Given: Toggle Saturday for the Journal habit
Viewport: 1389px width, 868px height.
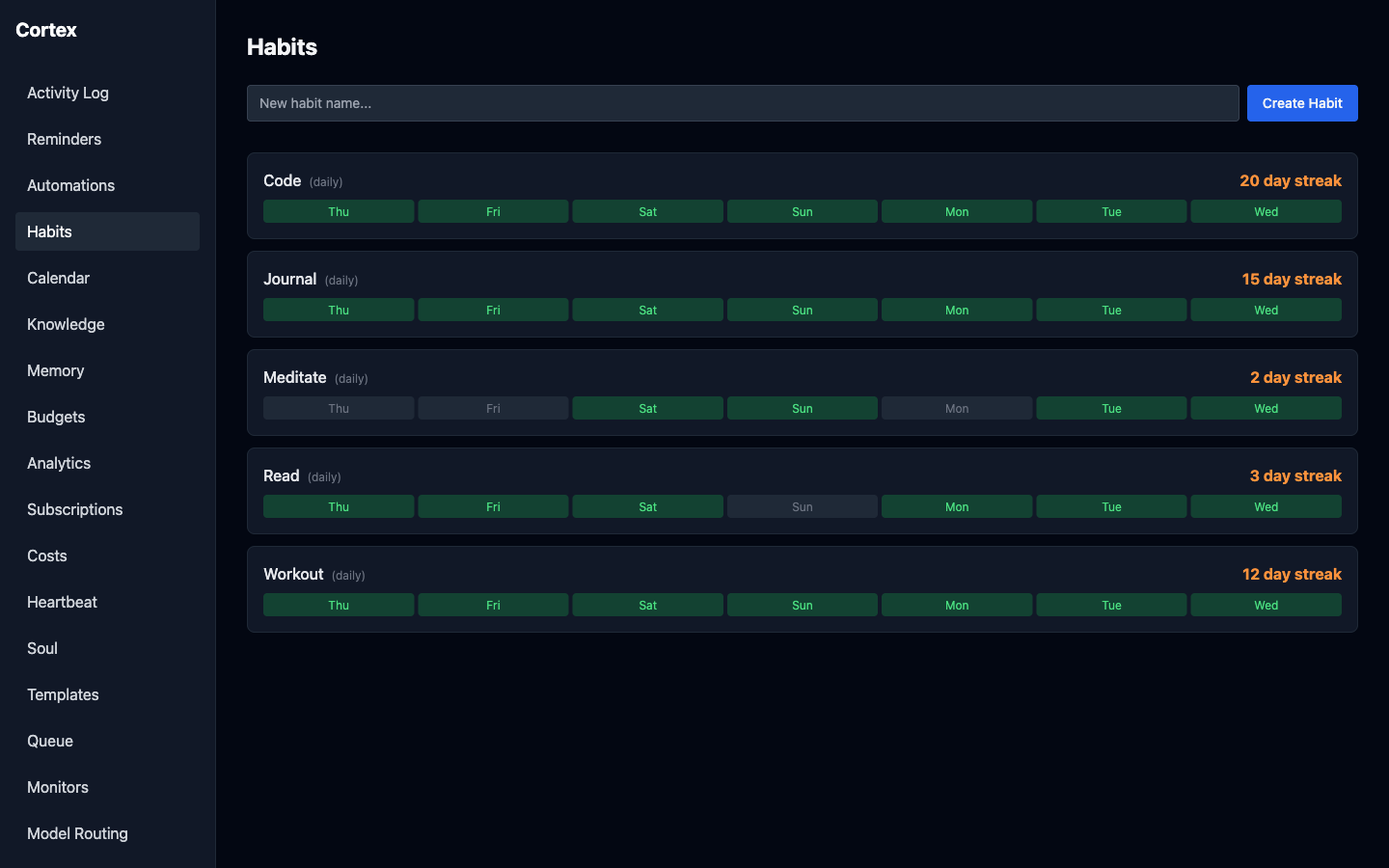Looking at the screenshot, I should (x=647, y=310).
